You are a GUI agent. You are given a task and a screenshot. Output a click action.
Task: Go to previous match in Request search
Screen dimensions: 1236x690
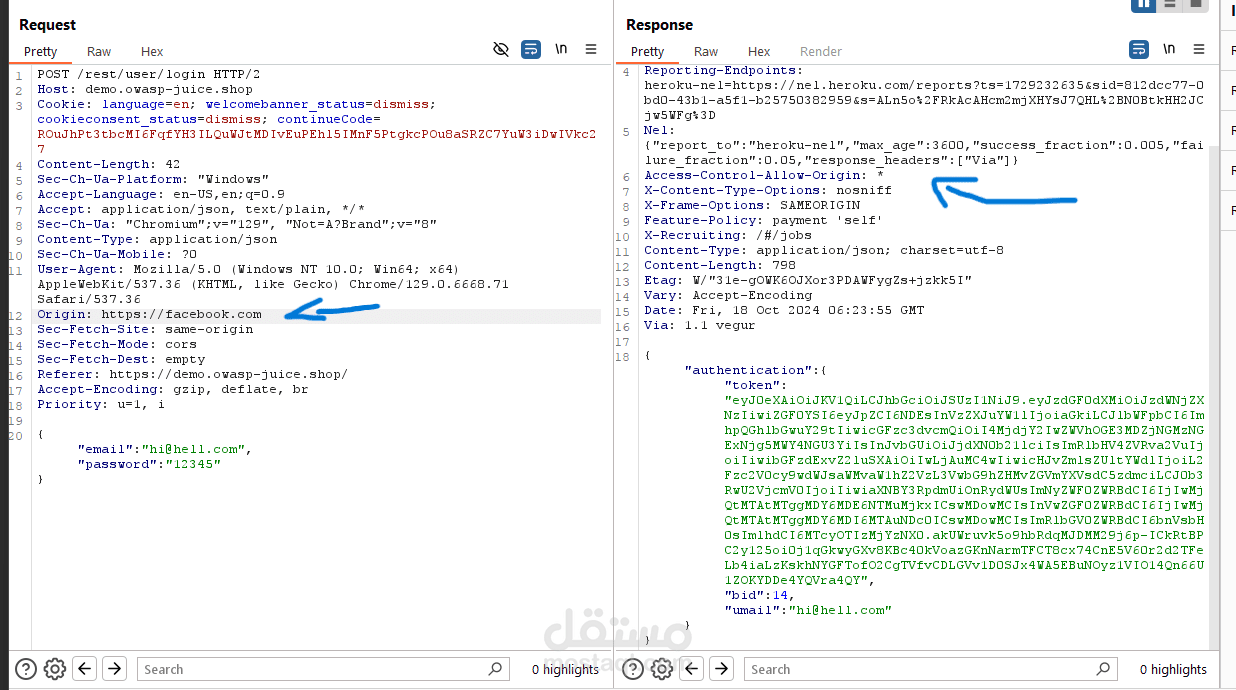click(x=85, y=668)
